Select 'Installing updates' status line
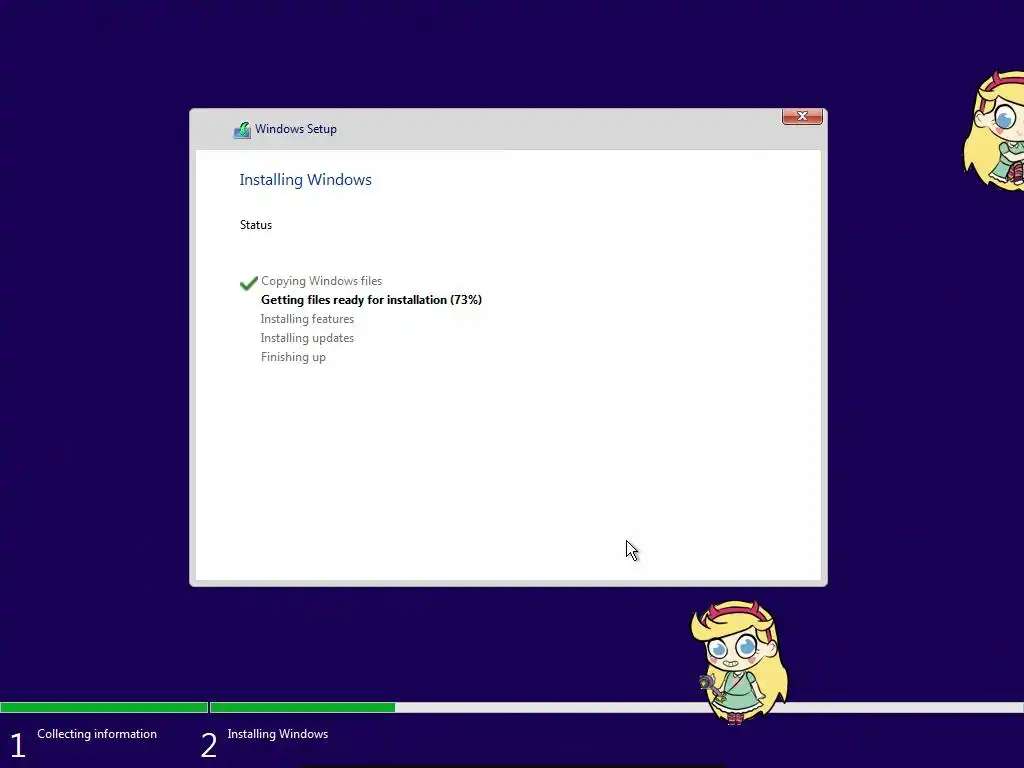Viewport: 1024px width, 768px height. pyautogui.click(x=307, y=338)
